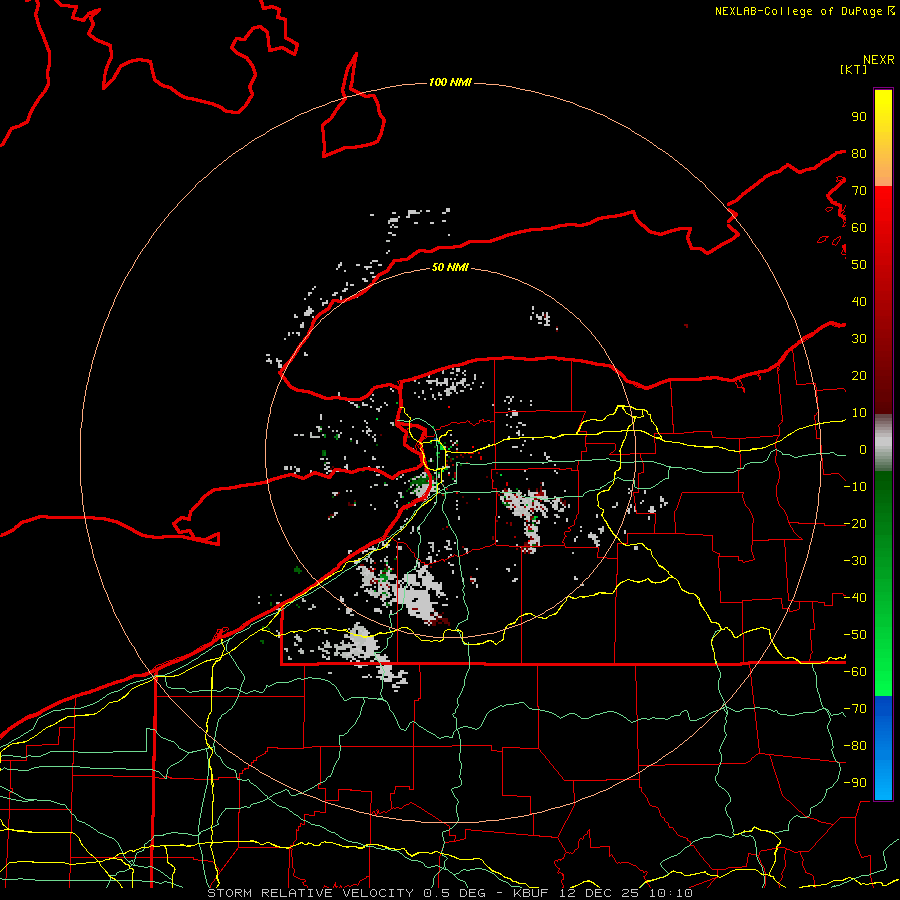Click the -60 value on the velocity scale
Screen dimensions: 900x900
coord(855,672)
